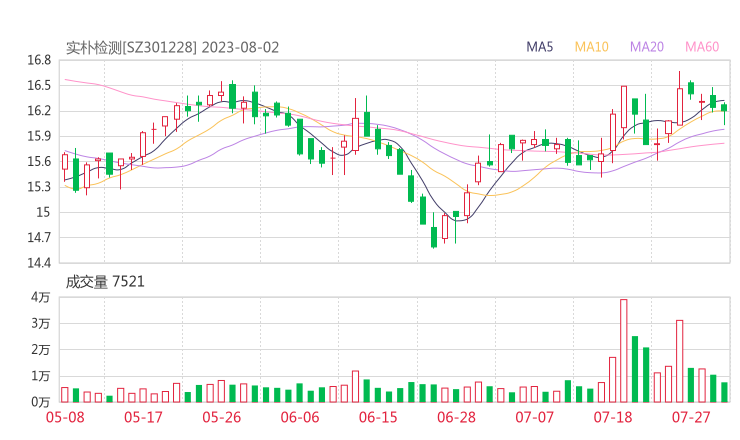Click the 15.6 price axis label
Screen dimensions: 740x440
point(39,161)
